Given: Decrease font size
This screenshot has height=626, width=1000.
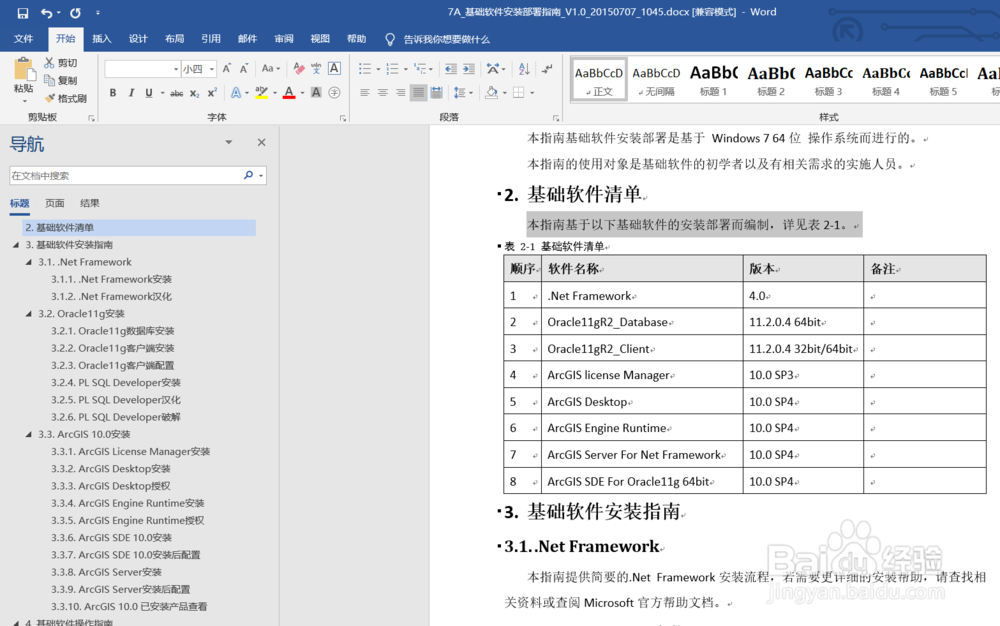Looking at the screenshot, I should click(244, 68).
